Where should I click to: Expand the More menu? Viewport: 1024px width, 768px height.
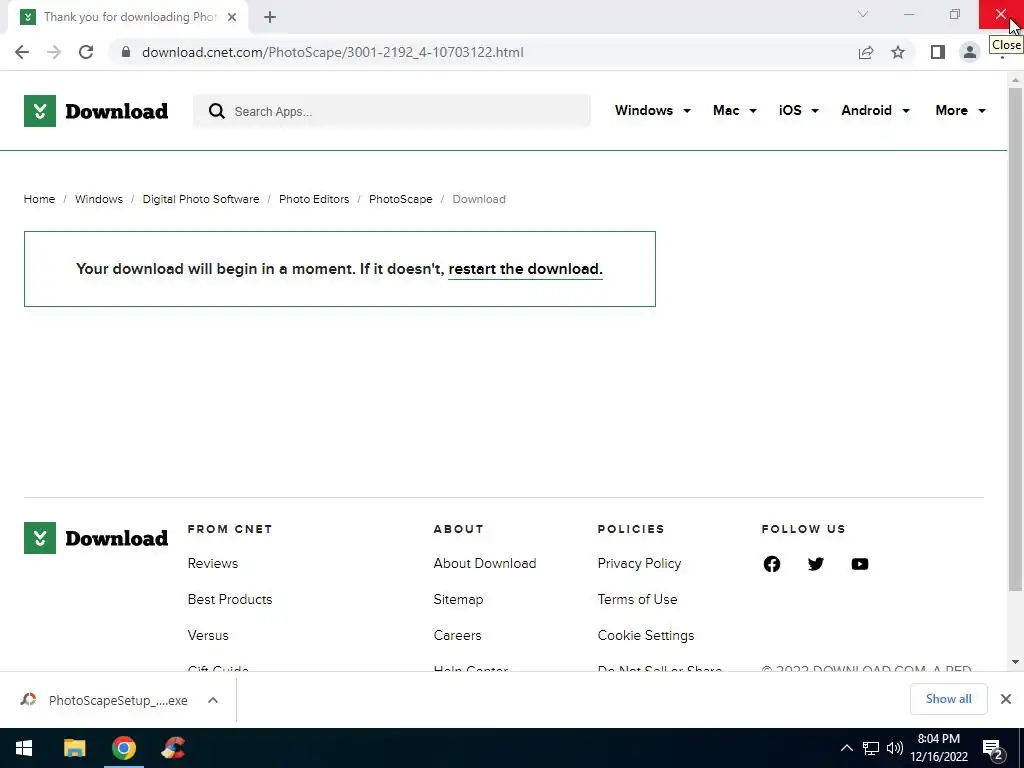(960, 110)
